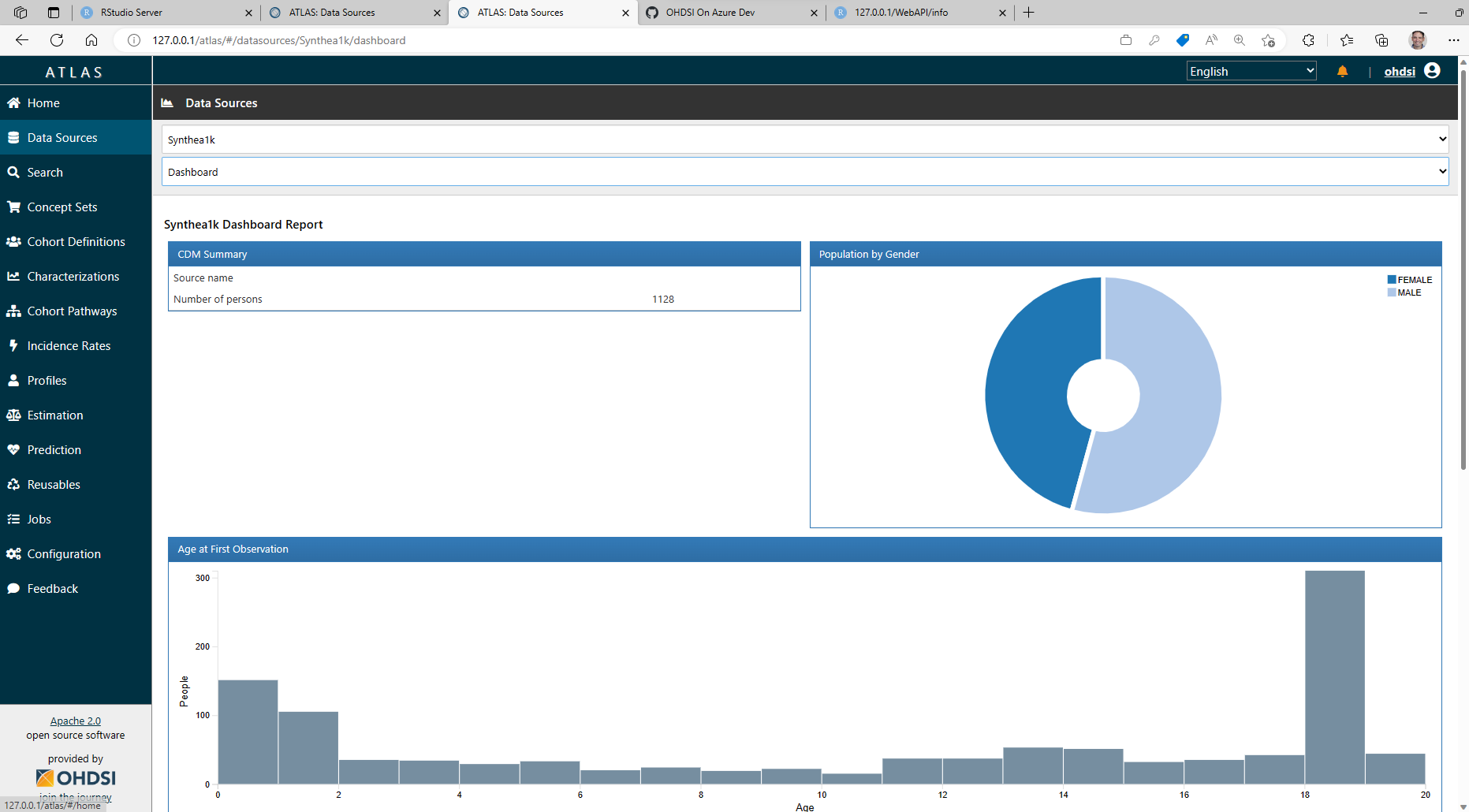
Task: Open Concept Sets from the sidebar
Action: pos(61,207)
